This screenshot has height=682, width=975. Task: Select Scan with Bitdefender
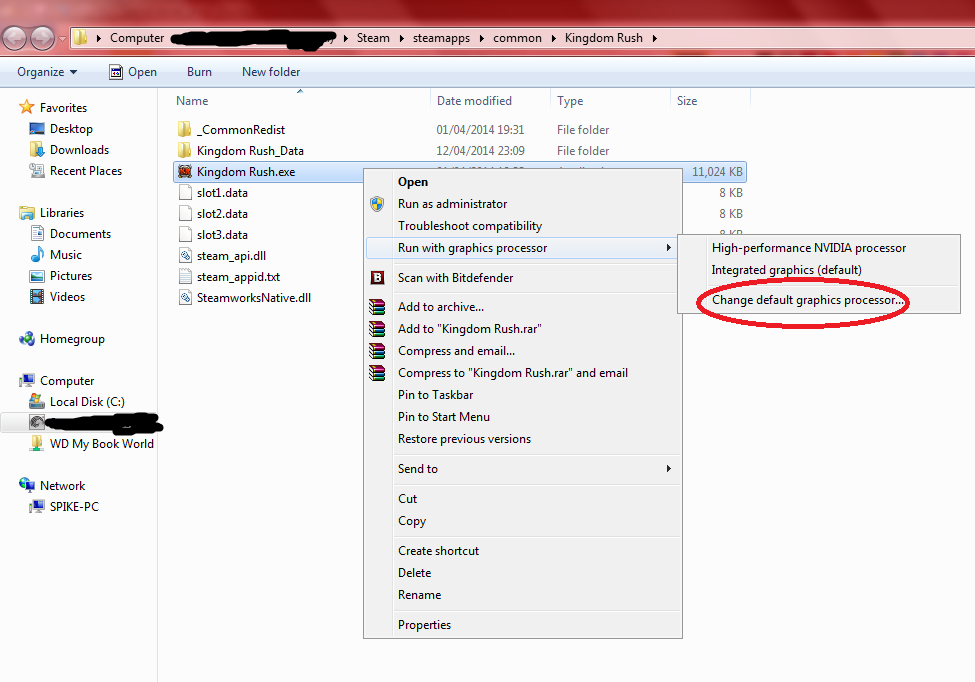tap(522, 278)
